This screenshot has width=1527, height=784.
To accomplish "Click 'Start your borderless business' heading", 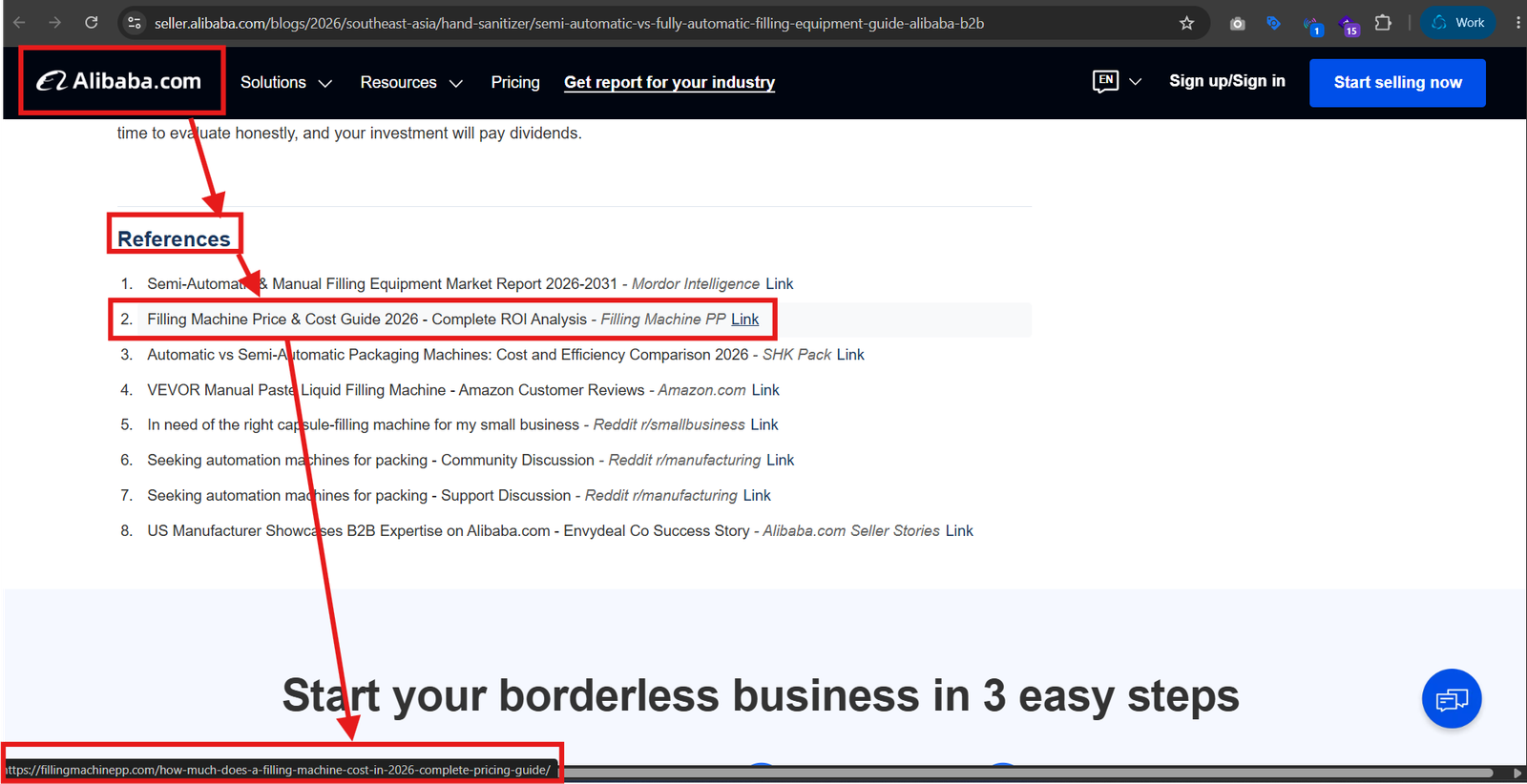I will [x=761, y=695].
